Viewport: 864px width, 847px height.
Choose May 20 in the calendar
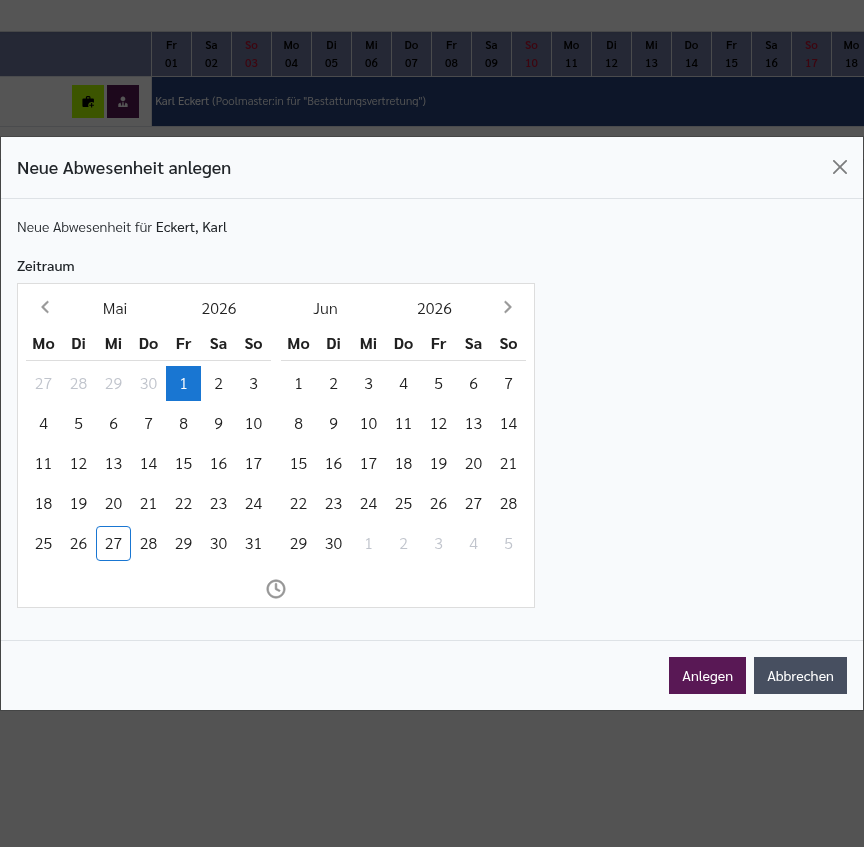pos(114,504)
